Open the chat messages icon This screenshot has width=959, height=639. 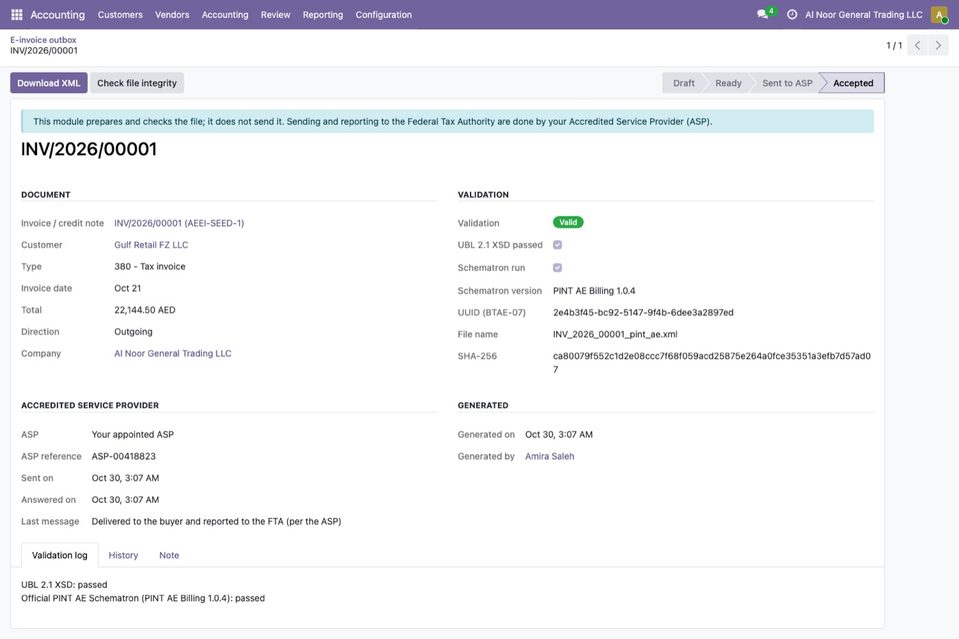pyautogui.click(x=762, y=14)
